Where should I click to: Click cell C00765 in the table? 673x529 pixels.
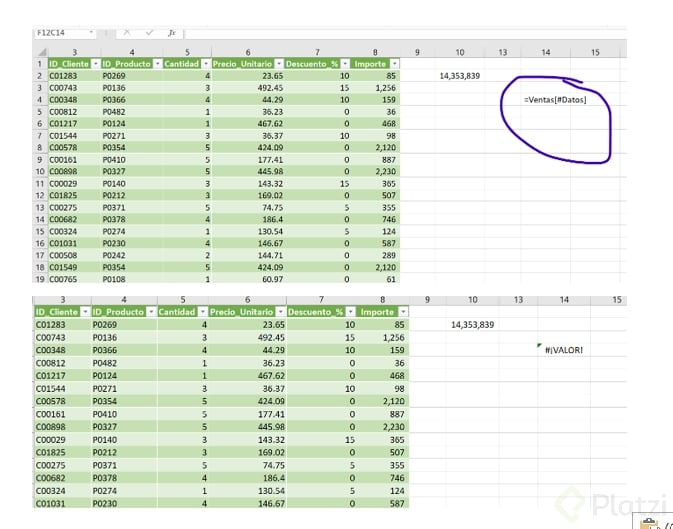click(x=74, y=279)
